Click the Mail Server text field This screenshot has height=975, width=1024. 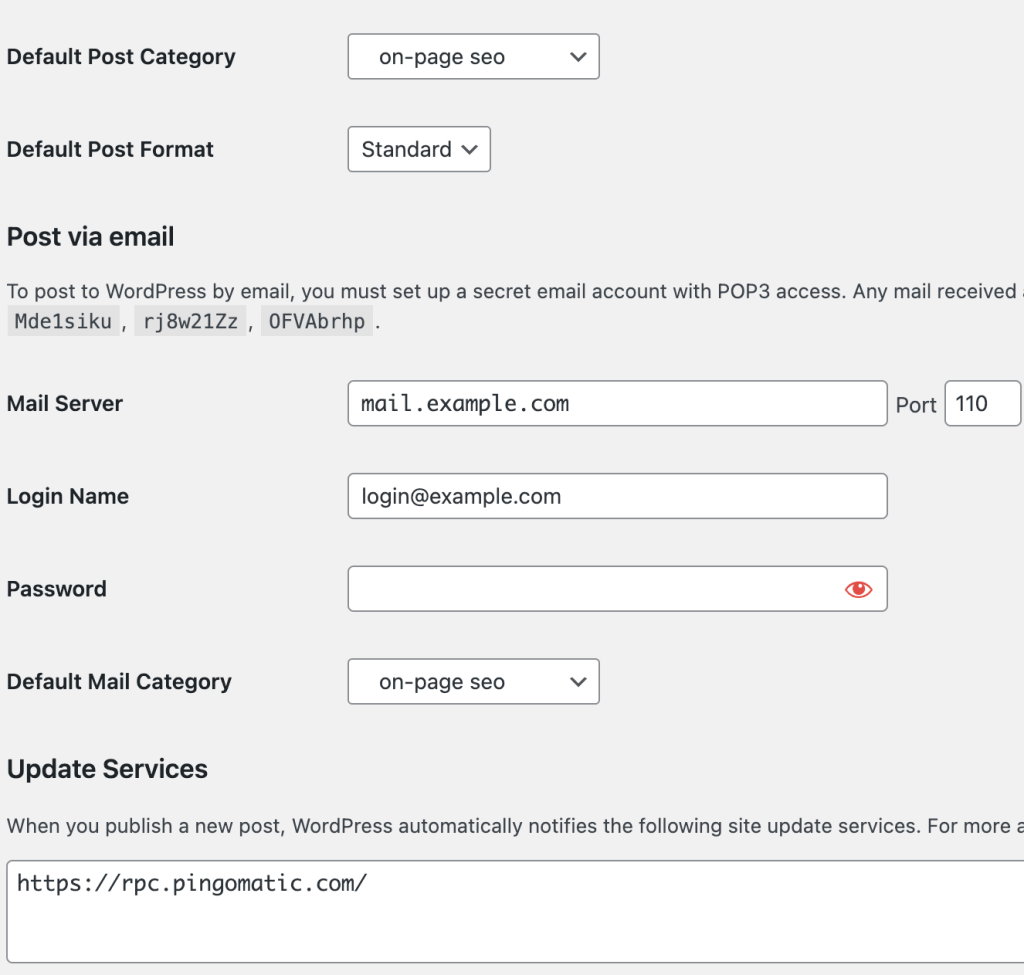tap(617, 404)
